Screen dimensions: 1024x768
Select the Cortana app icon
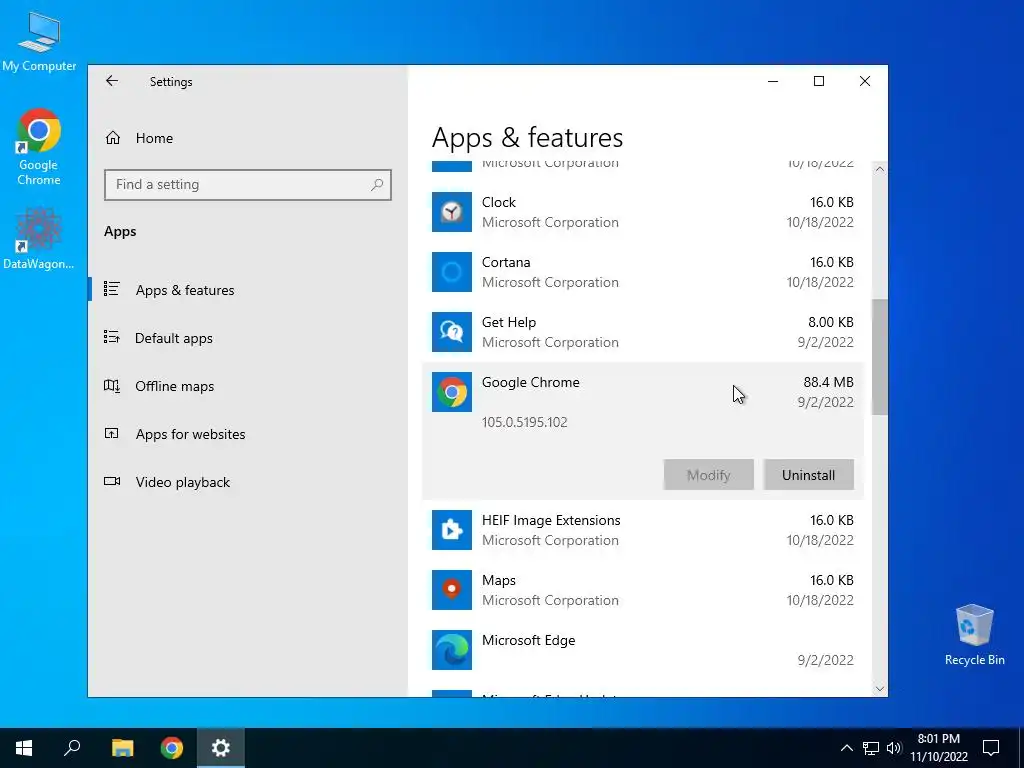point(451,272)
